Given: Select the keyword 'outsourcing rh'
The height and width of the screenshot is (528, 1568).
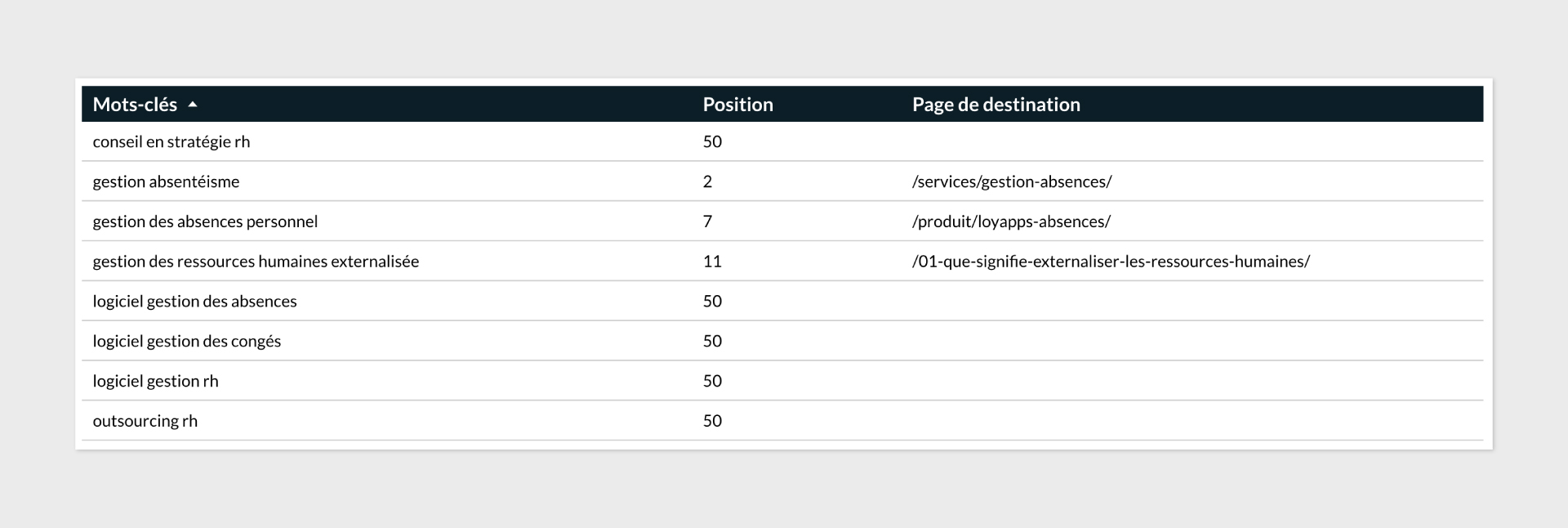Looking at the screenshot, I should (x=145, y=421).
